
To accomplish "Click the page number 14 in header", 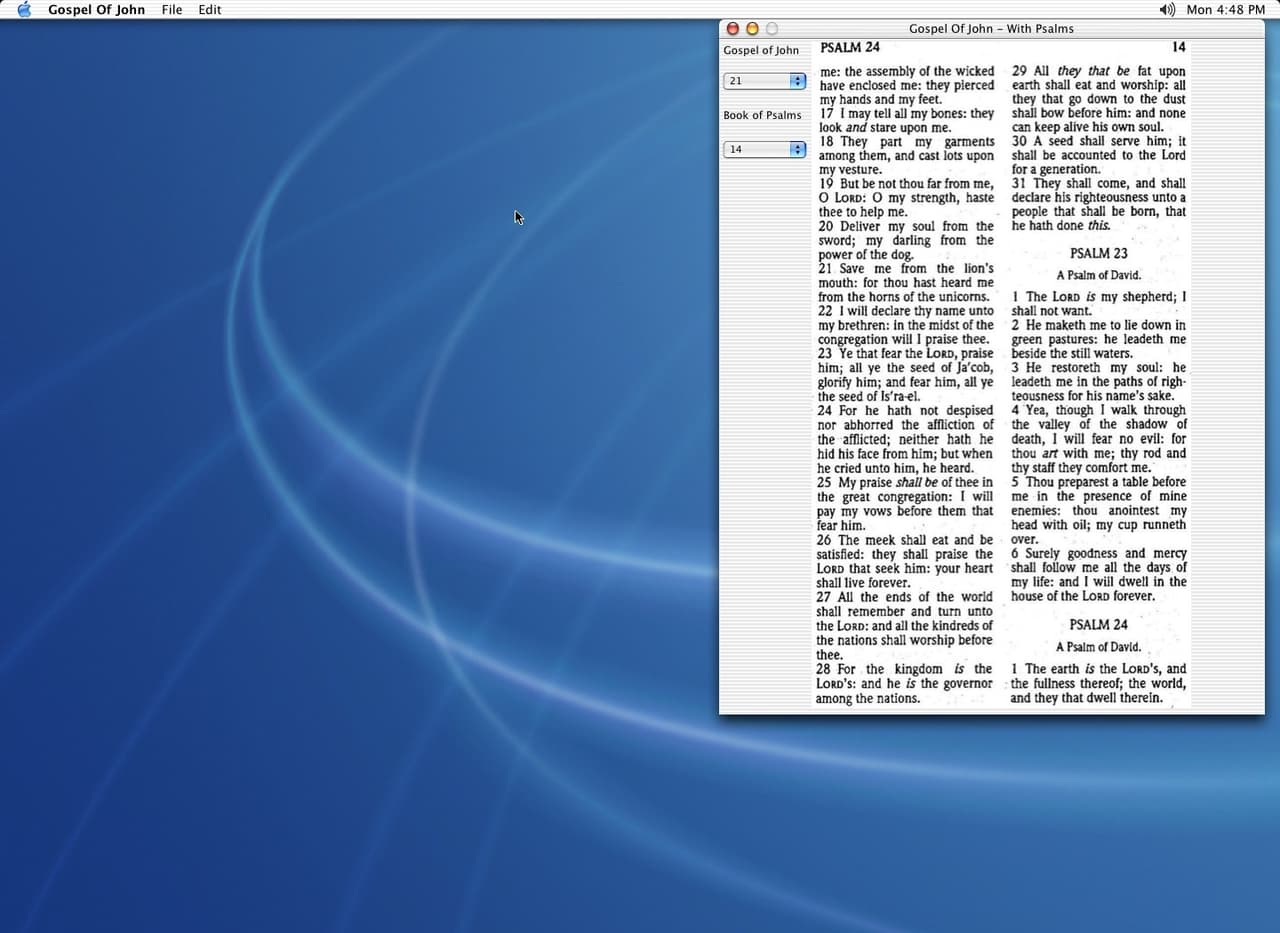I will pyautogui.click(x=1178, y=47).
